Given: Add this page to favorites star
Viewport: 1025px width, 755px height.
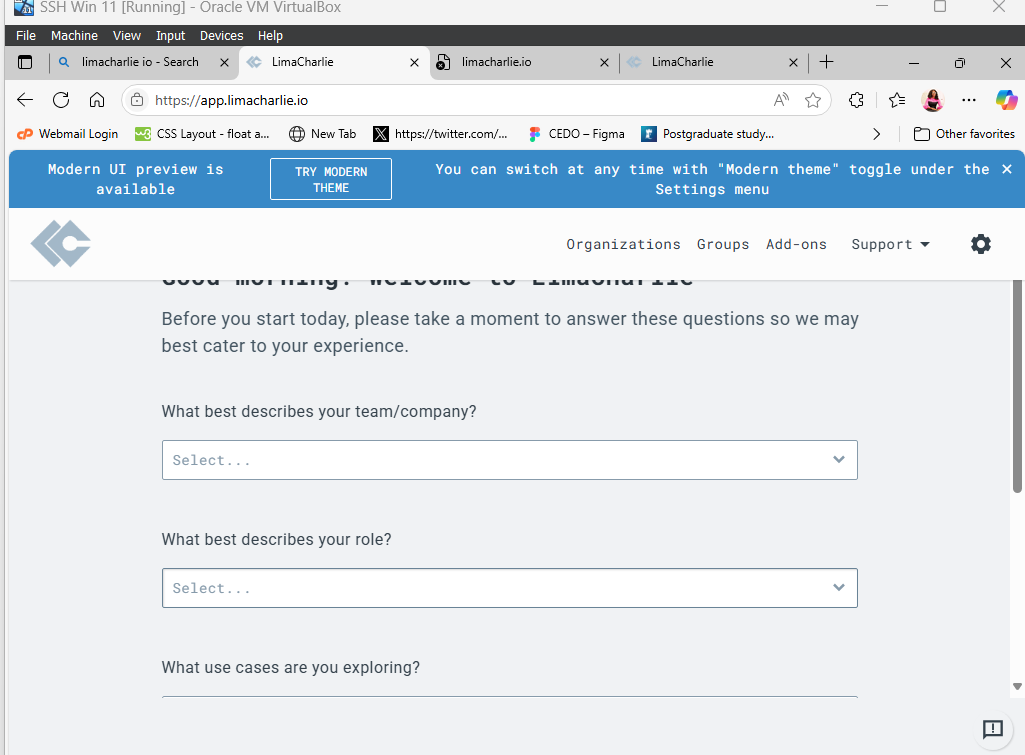Looking at the screenshot, I should (813, 100).
